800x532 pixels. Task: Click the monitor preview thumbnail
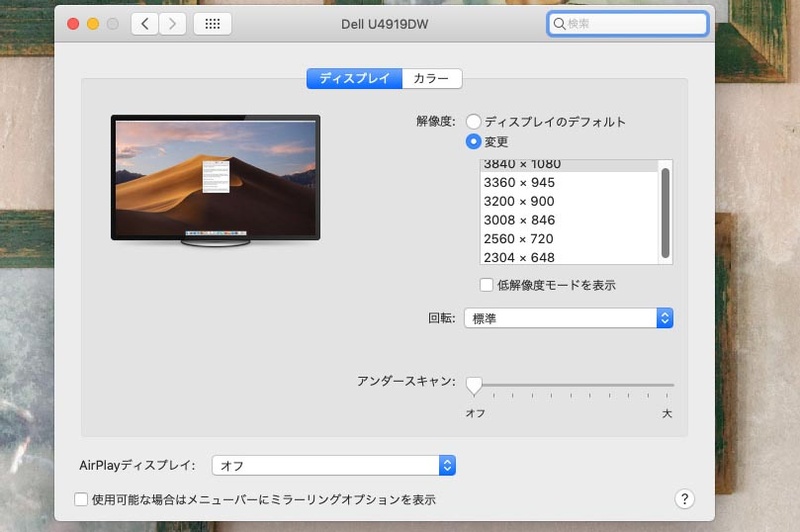click(215, 180)
